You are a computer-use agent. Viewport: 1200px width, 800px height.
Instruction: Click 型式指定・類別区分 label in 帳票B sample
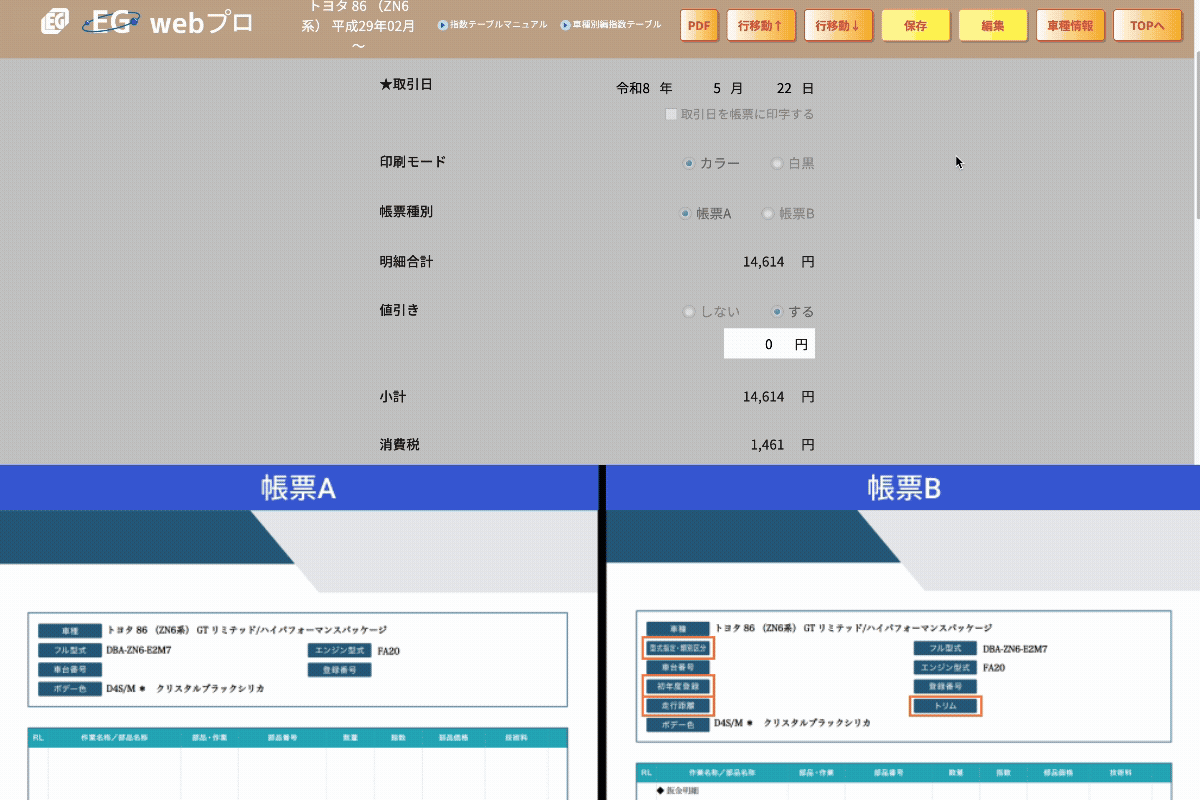pyautogui.click(x=678, y=648)
